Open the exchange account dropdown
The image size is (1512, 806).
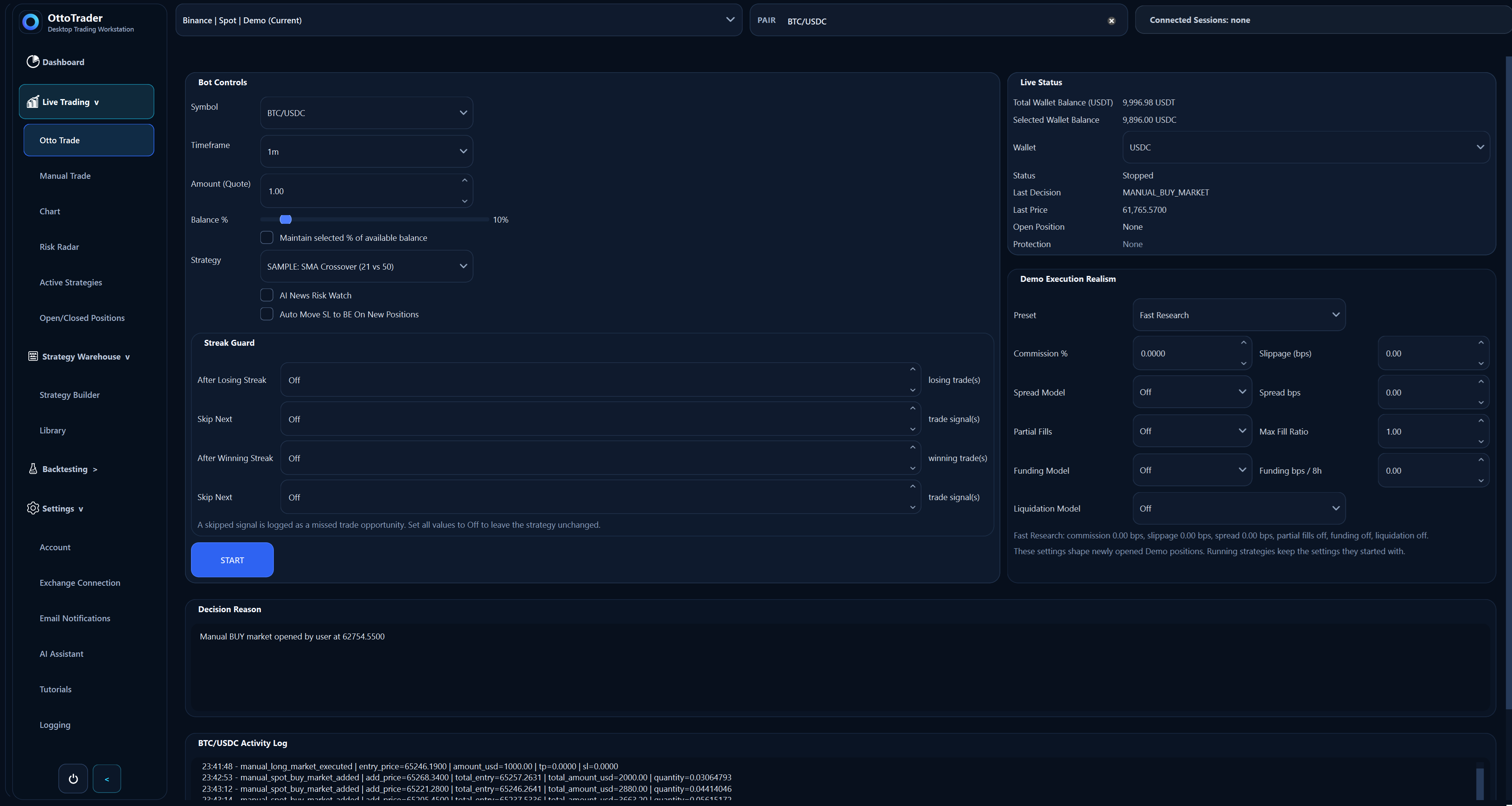(x=458, y=20)
